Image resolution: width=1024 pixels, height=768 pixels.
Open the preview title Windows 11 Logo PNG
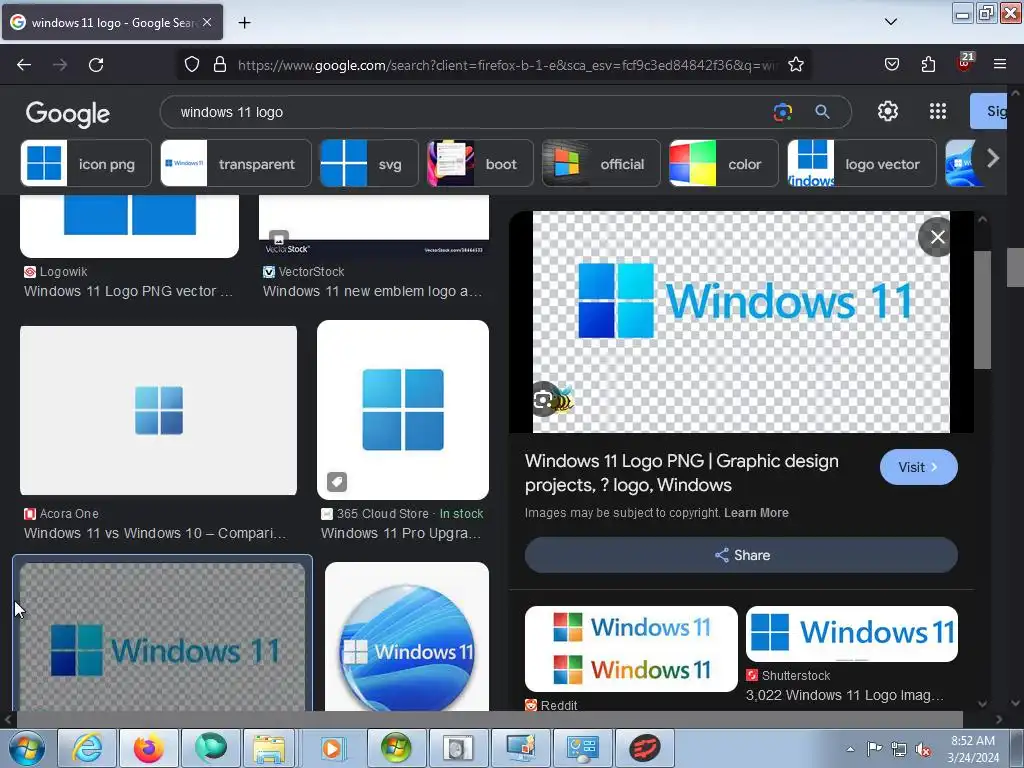coord(682,473)
